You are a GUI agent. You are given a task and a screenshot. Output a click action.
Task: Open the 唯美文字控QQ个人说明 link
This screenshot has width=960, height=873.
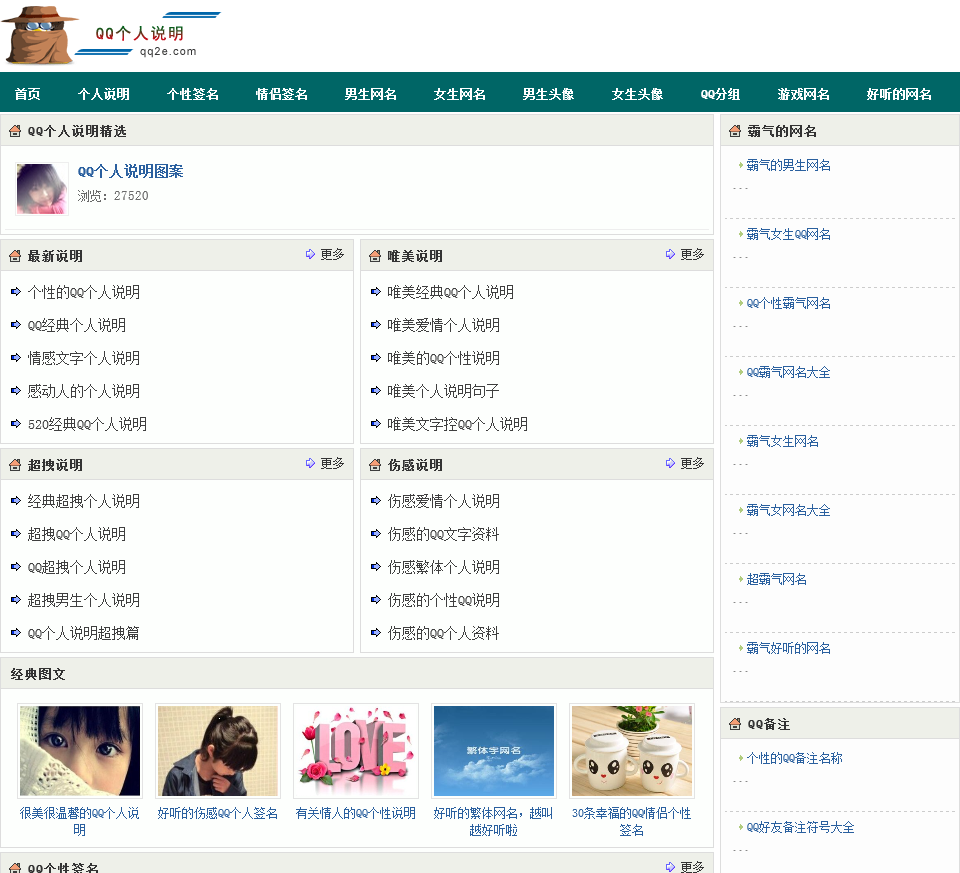pos(458,424)
